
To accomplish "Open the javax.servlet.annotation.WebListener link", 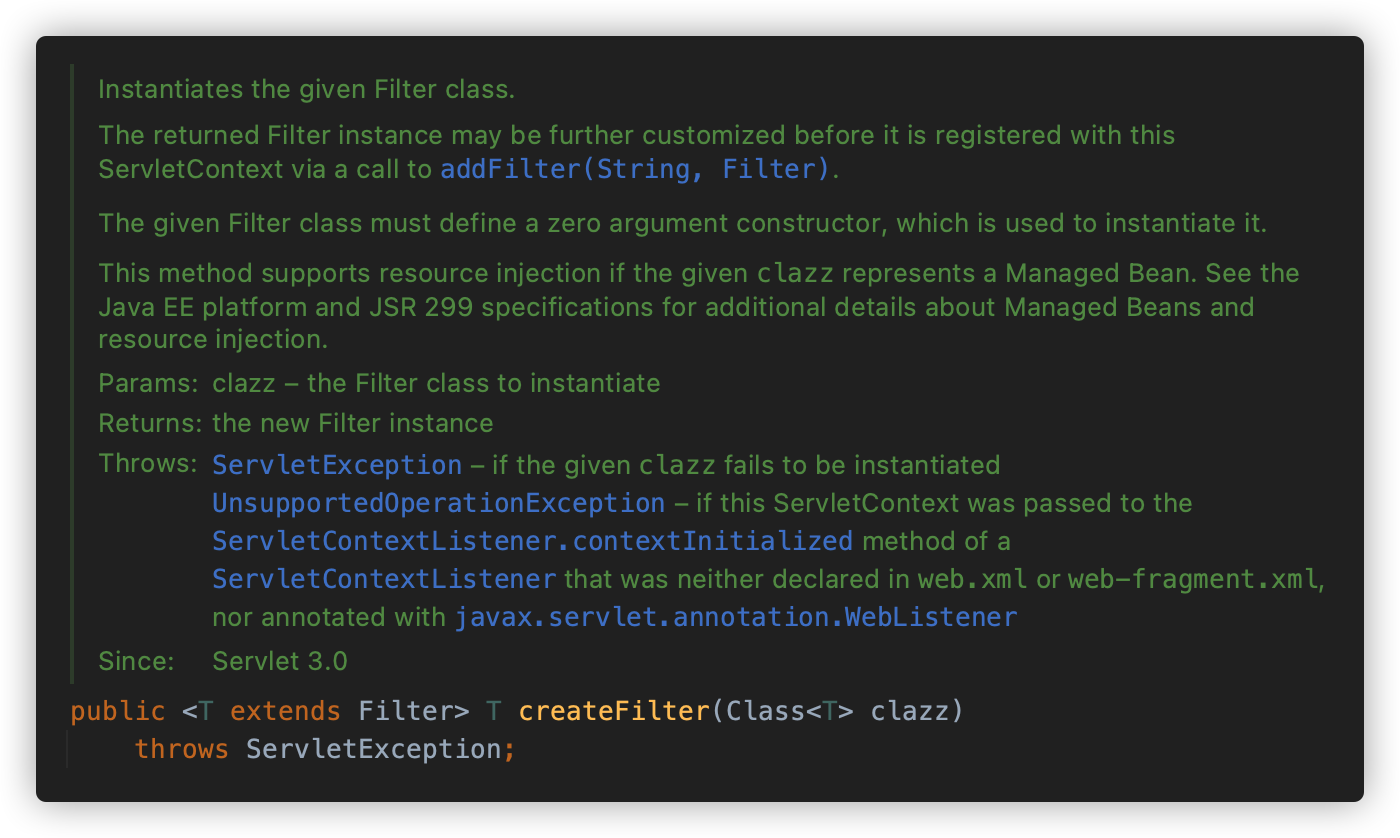I will (735, 617).
